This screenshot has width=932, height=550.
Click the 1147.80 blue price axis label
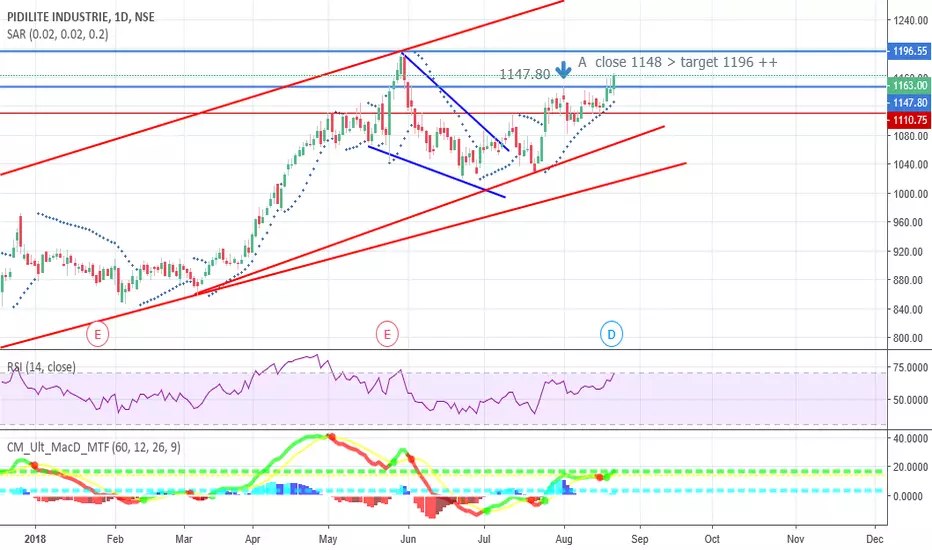pos(909,103)
